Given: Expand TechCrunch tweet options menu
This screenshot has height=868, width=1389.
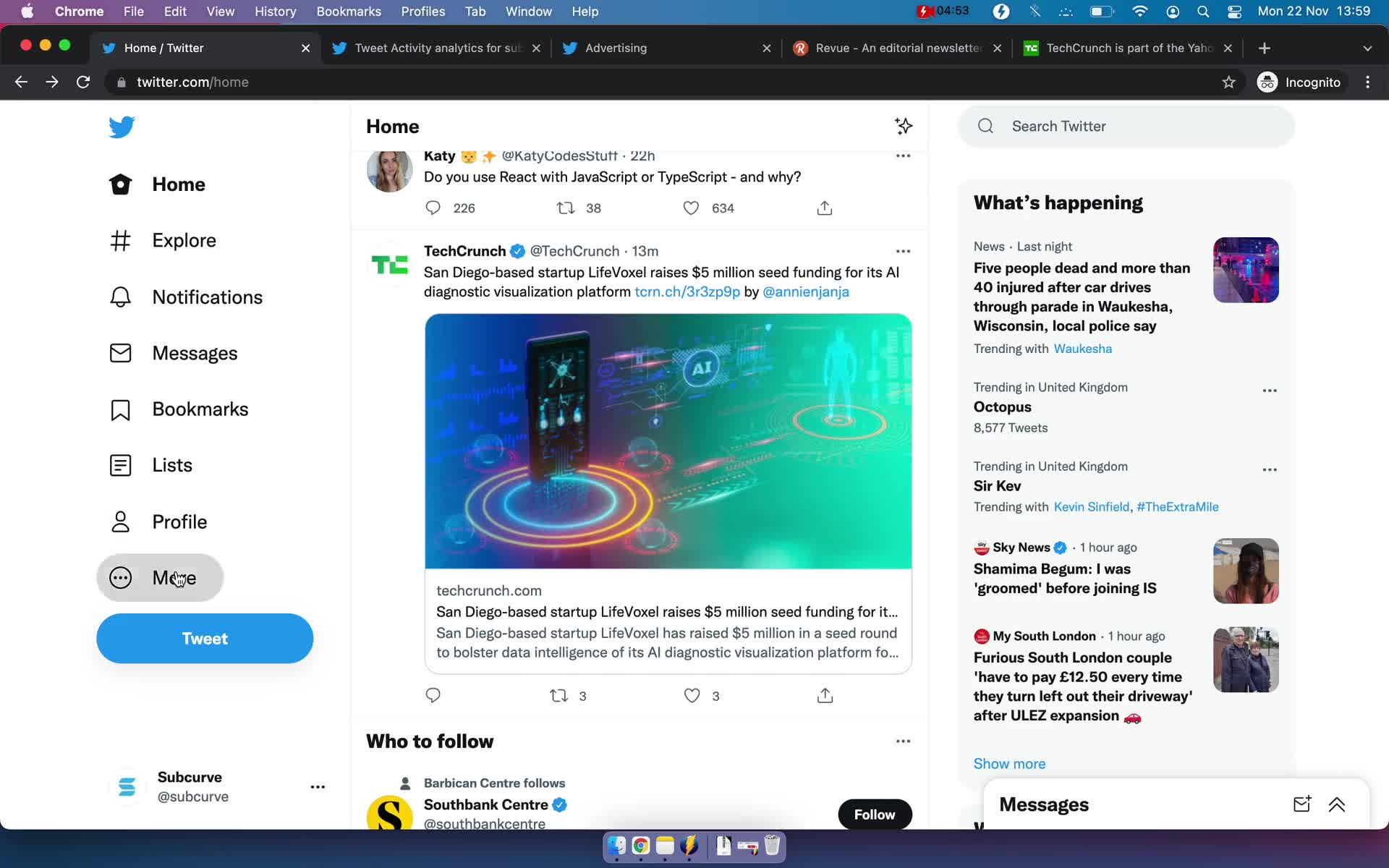Looking at the screenshot, I should click(x=900, y=251).
